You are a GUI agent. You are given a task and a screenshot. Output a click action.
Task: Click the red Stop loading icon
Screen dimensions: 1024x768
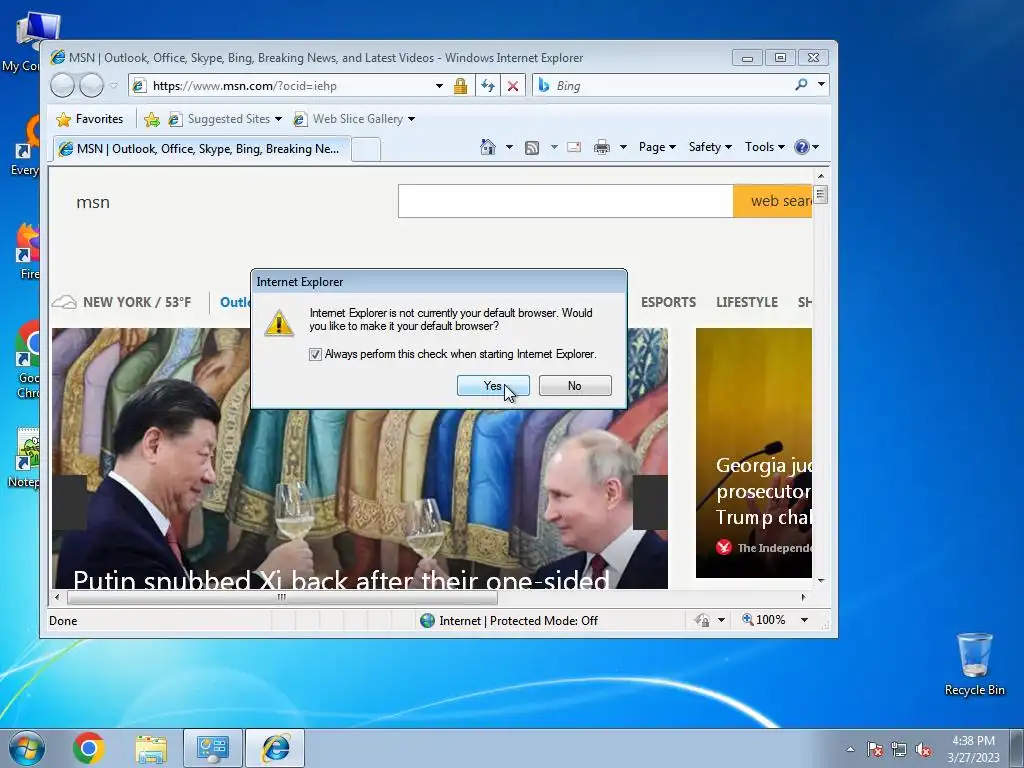[513, 86]
